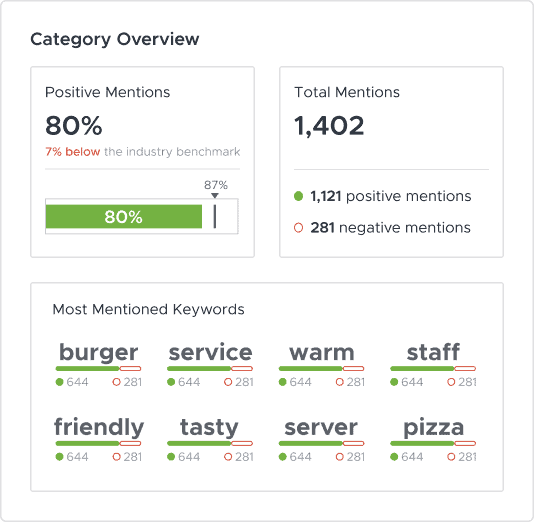Click the red circle beside 281 negative mentions

(299, 228)
